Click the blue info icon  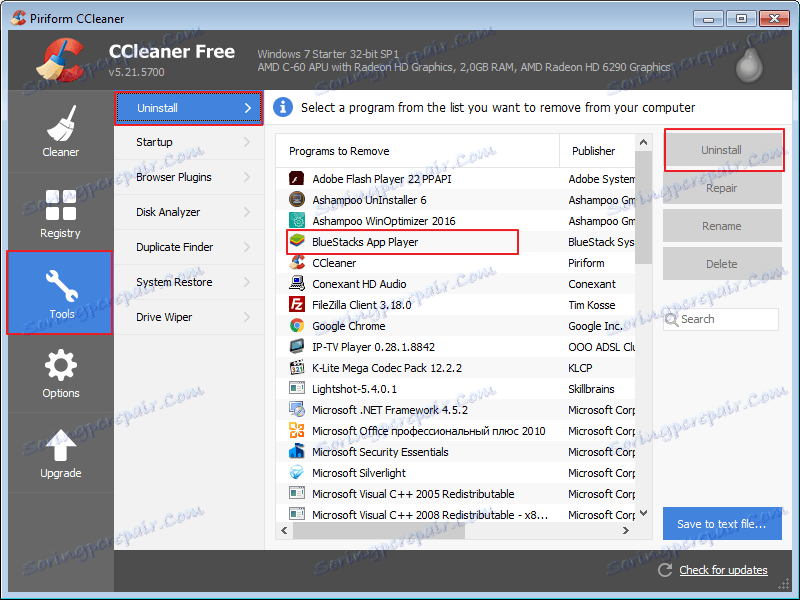point(283,107)
